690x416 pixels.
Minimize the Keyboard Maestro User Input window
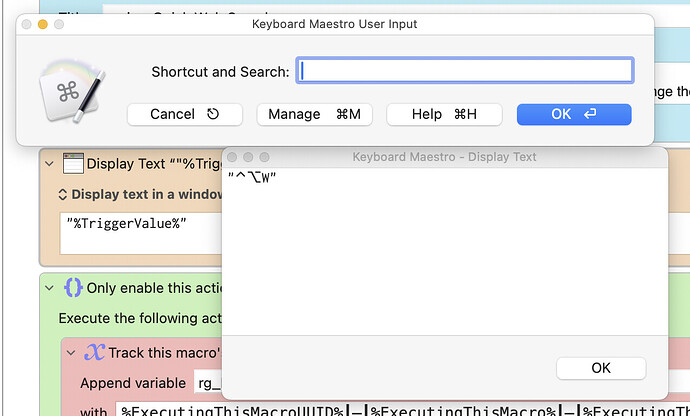coord(43,24)
